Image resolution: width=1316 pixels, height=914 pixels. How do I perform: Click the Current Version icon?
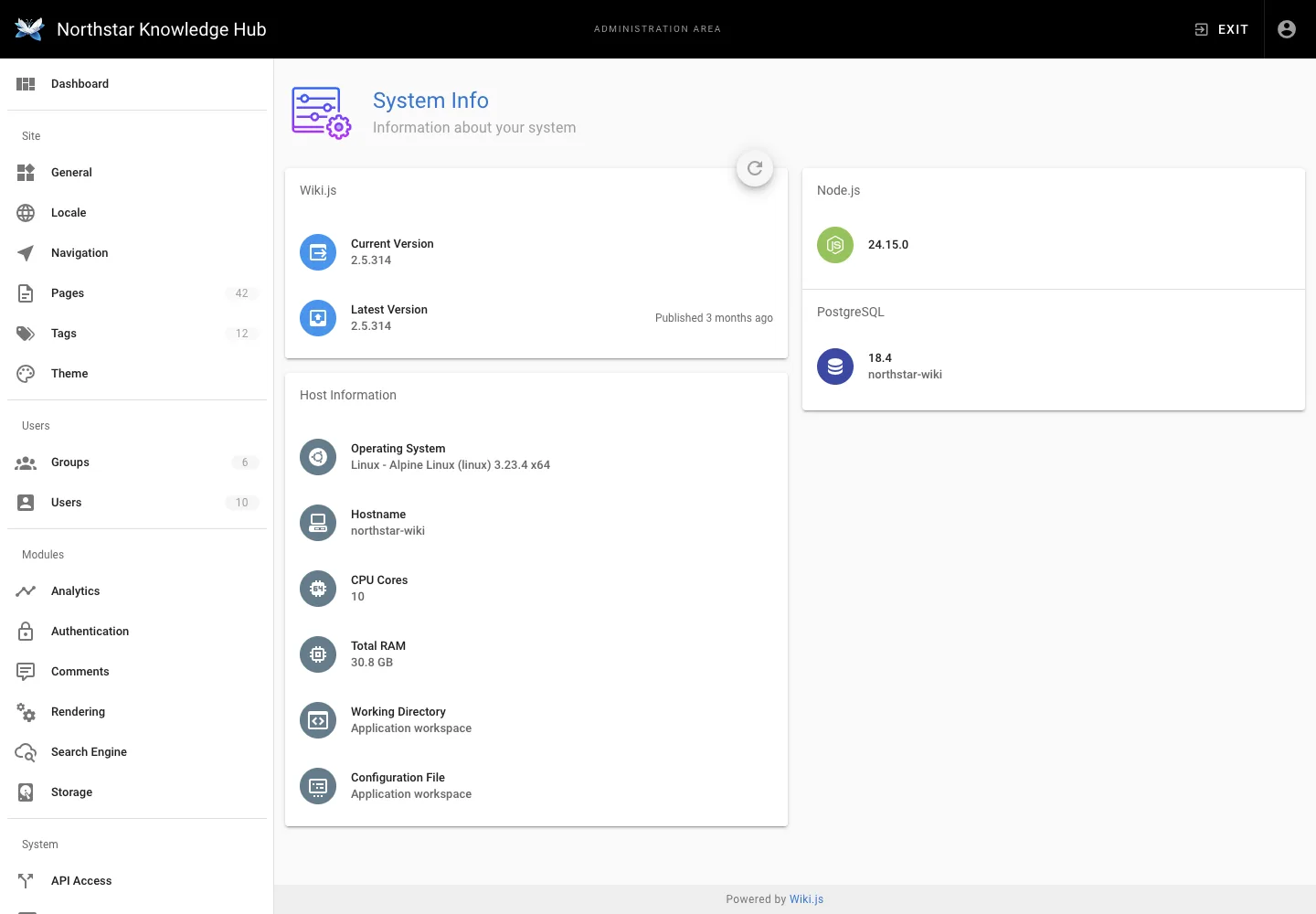[x=318, y=252]
